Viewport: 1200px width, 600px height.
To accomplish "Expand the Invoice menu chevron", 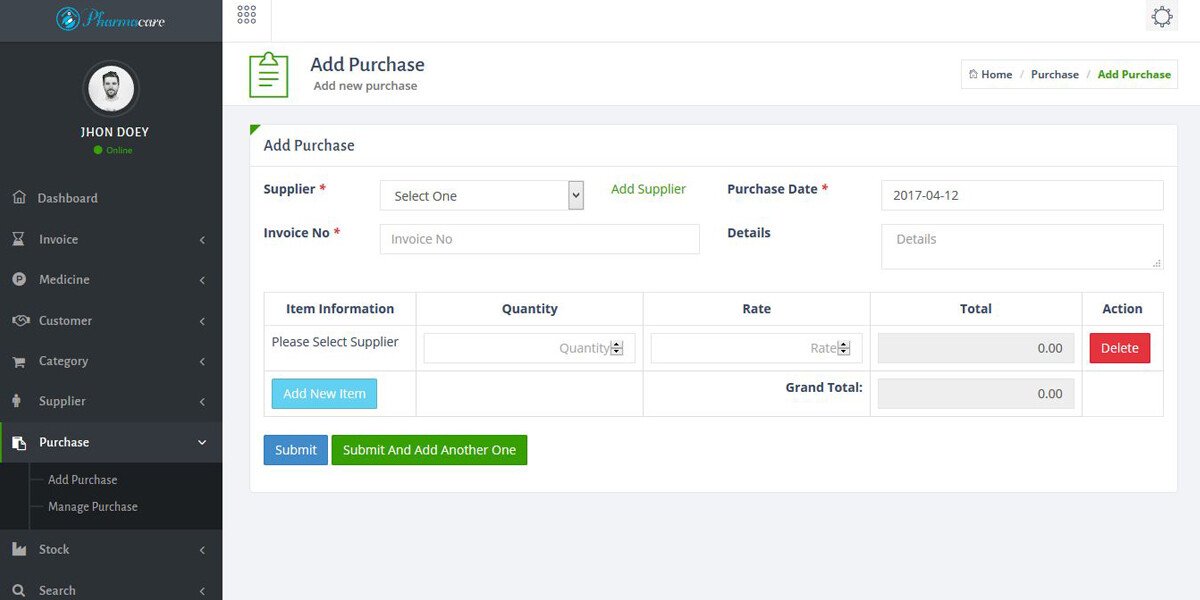I will (x=202, y=240).
